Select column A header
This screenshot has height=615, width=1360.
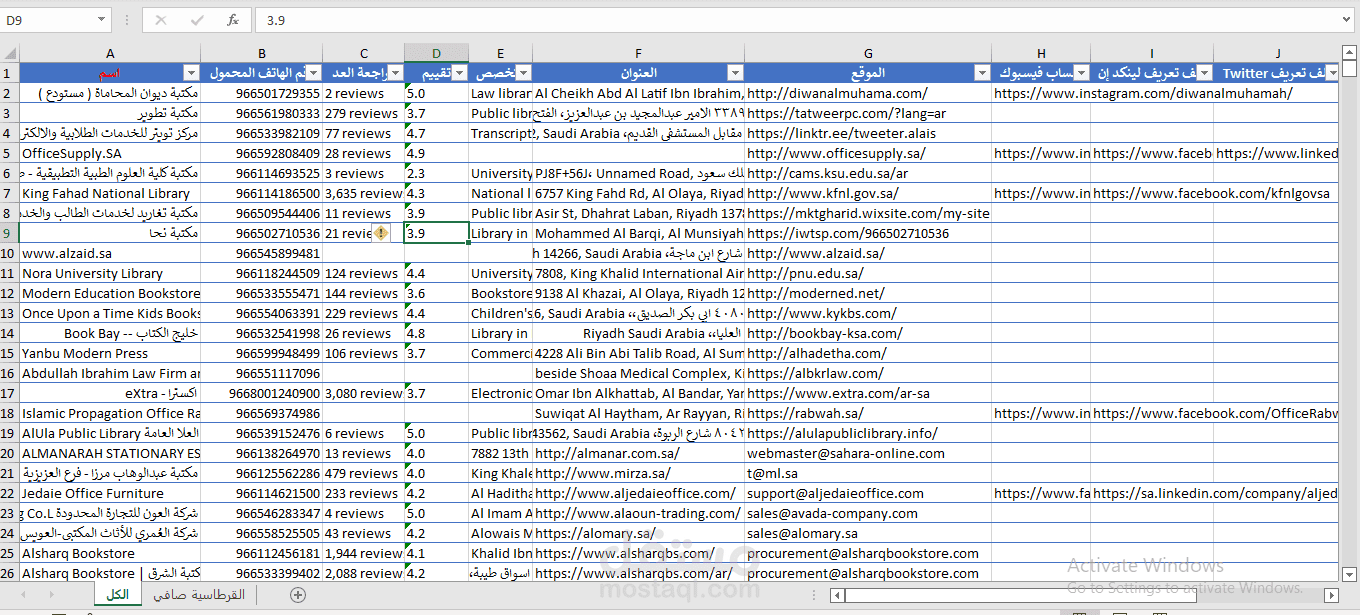[x=110, y=53]
